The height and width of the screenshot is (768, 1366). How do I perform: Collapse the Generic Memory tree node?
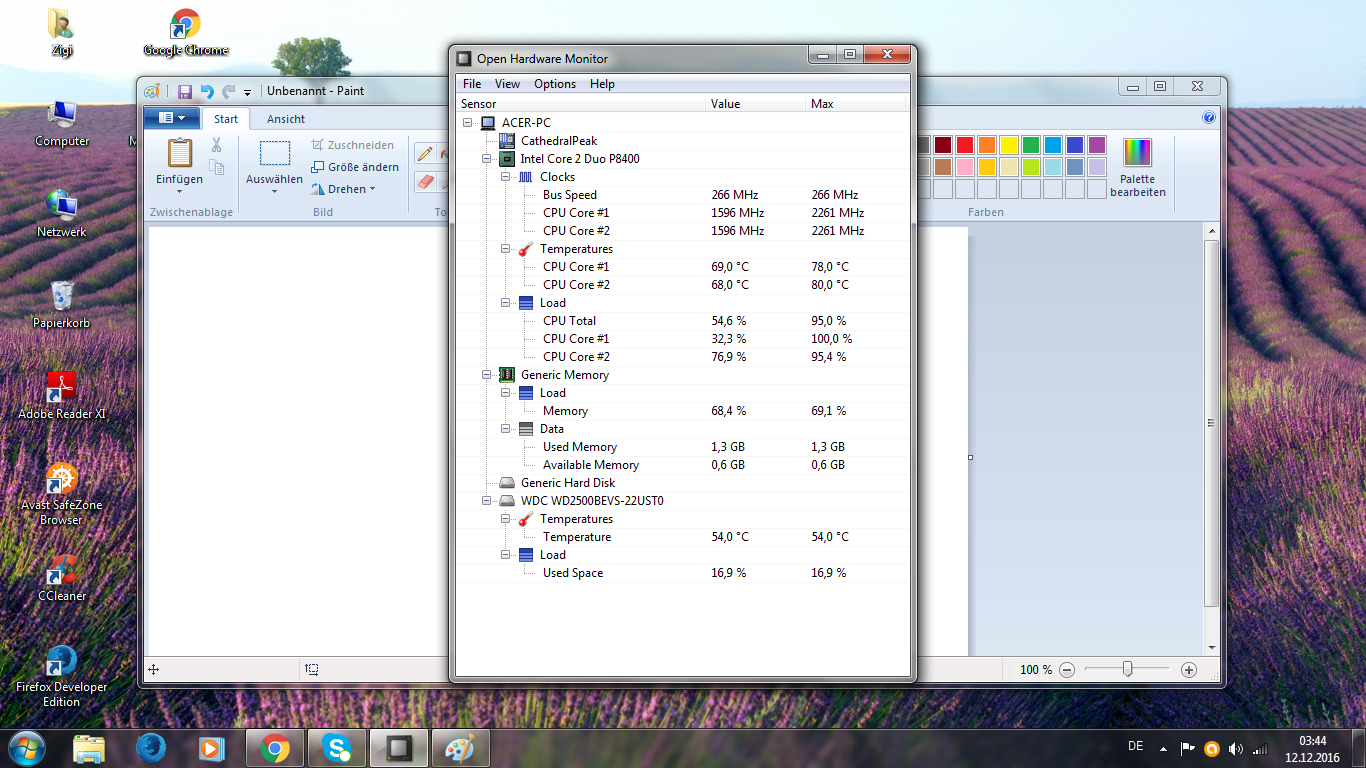pos(487,375)
